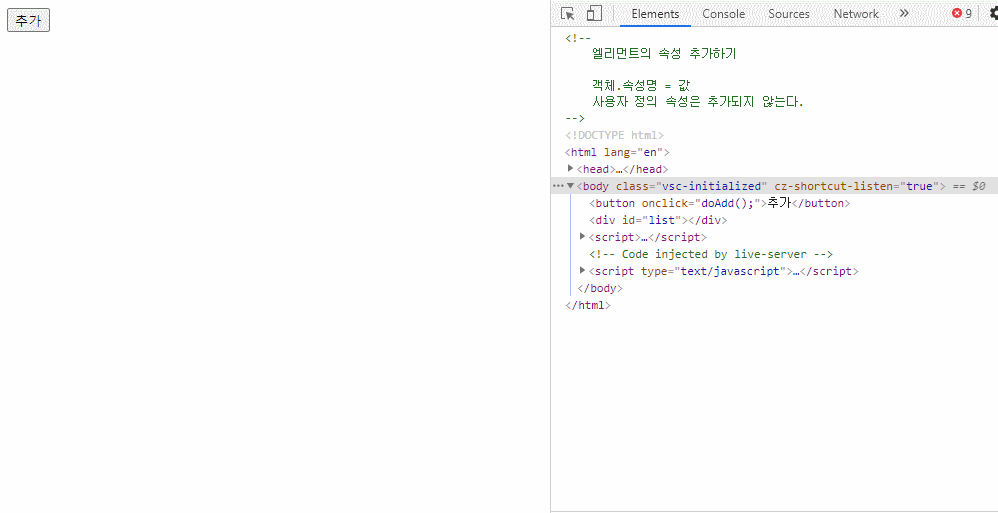Open the Sources tab
The image size is (998, 513).
[789, 14]
